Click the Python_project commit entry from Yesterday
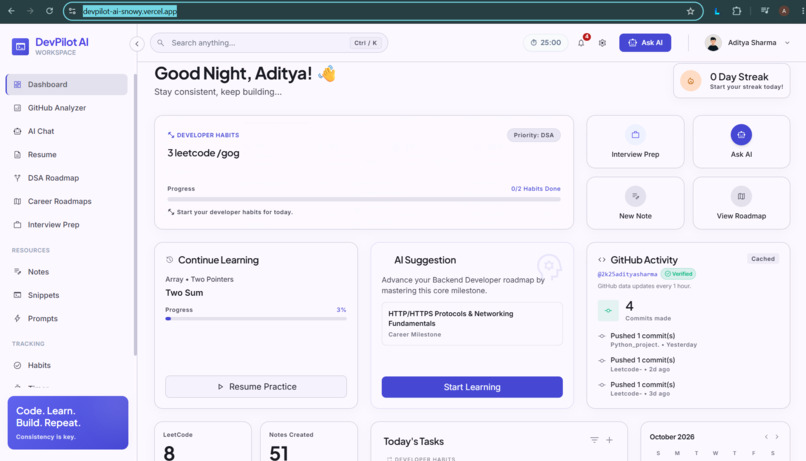Image resolution: width=806 pixels, height=461 pixels. click(x=689, y=340)
